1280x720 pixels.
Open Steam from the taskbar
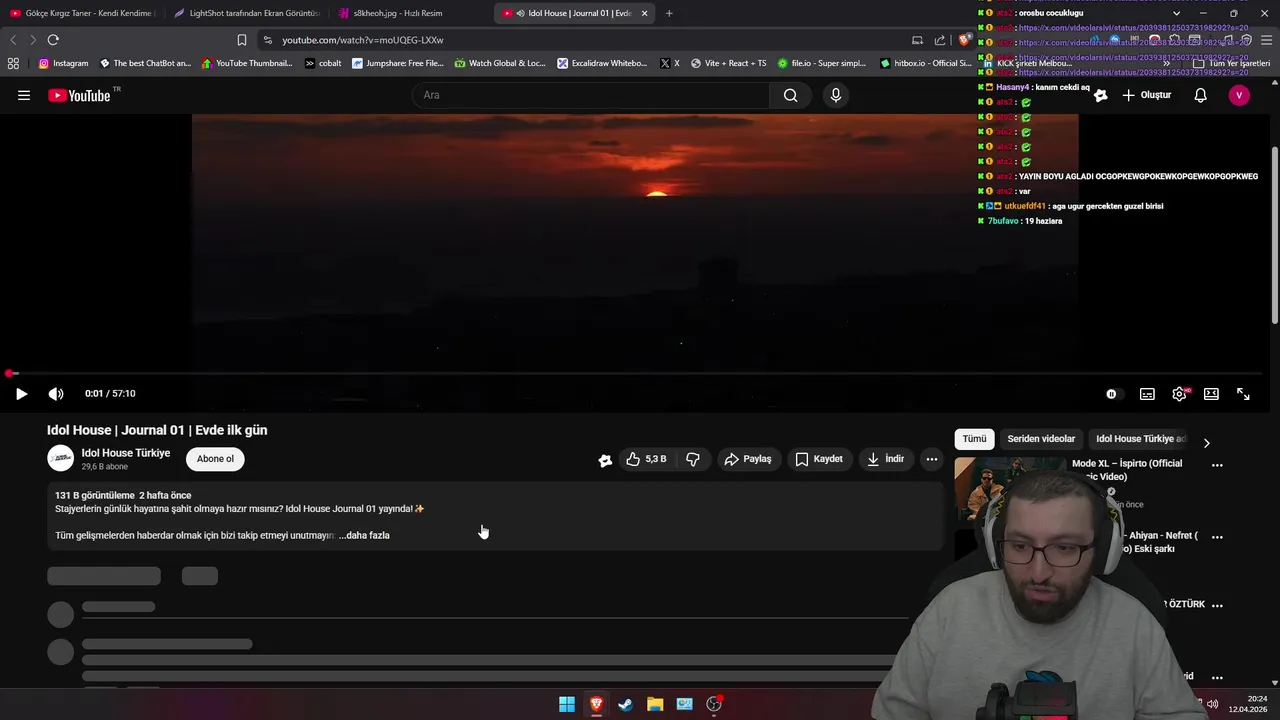(625, 704)
